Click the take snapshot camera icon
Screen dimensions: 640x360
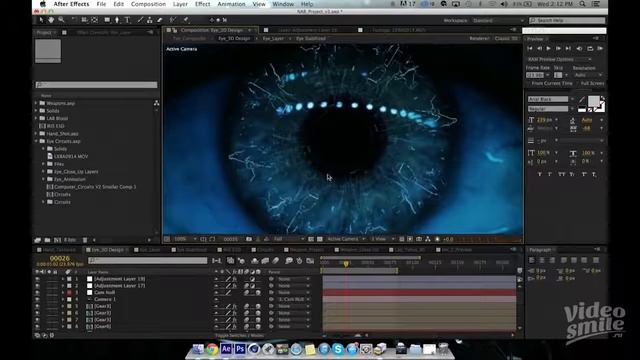coord(249,239)
